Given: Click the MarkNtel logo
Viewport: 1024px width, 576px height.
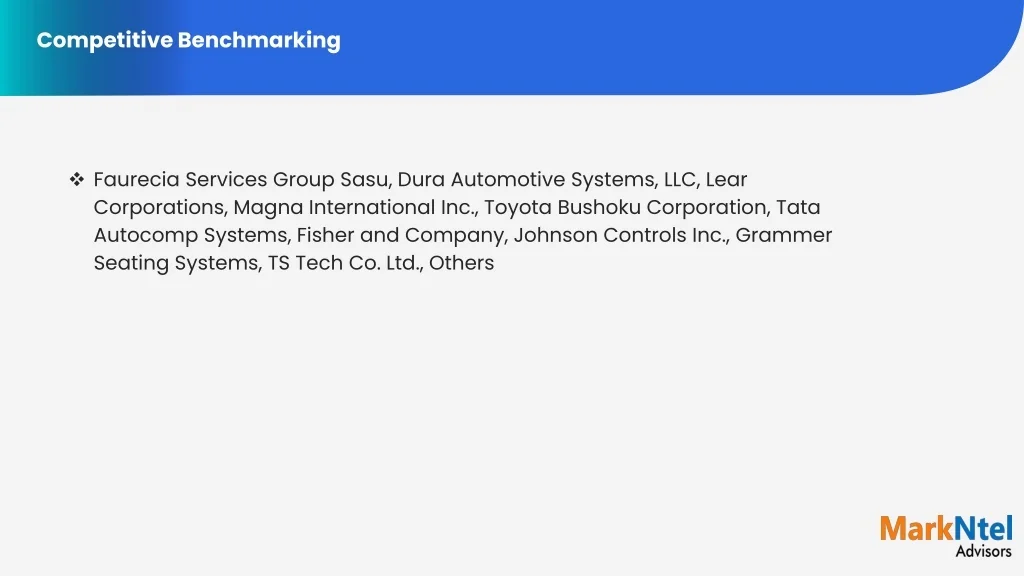Looking at the screenshot, I should pos(946,529).
